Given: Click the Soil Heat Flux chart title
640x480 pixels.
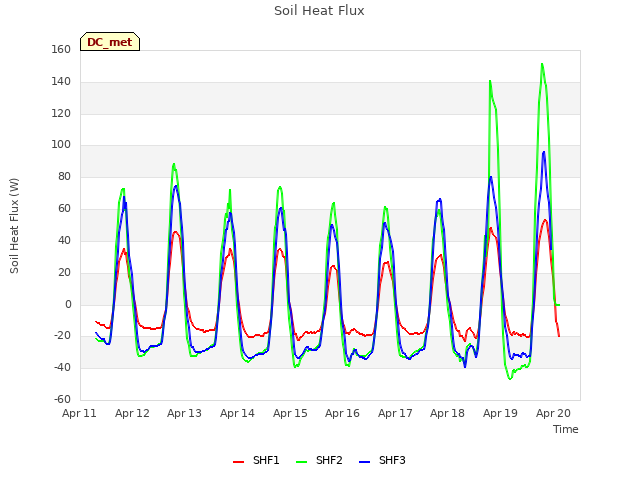Looking at the screenshot, I should pyautogui.click(x=319, y=11).
